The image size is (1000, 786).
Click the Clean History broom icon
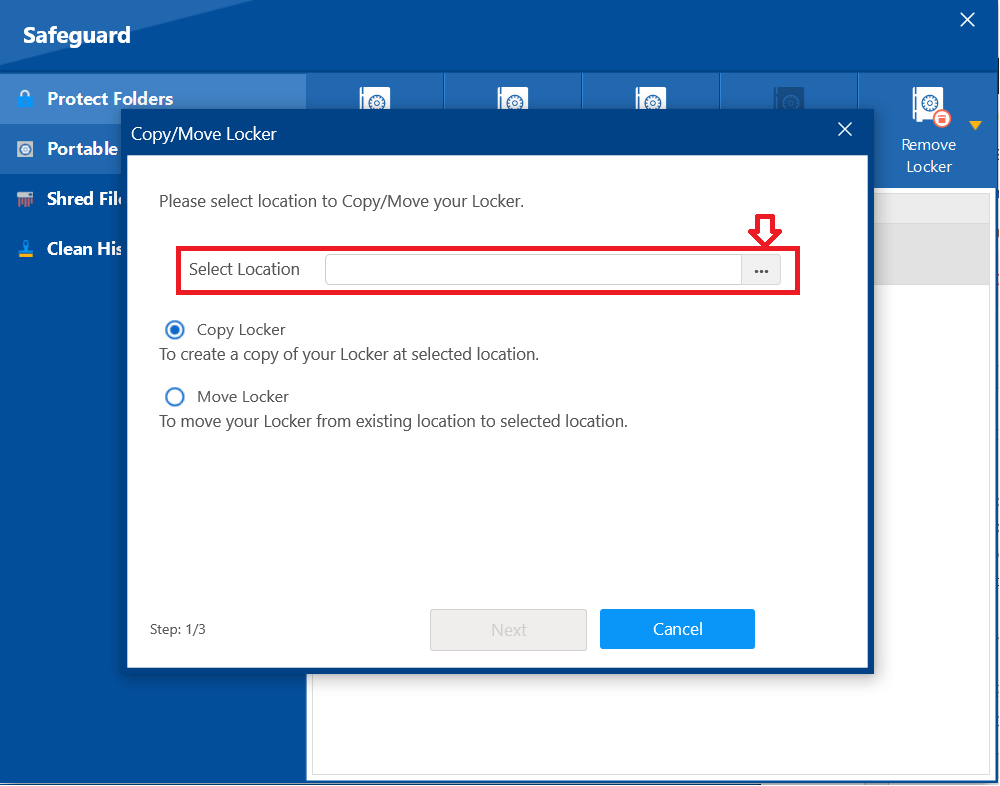(26, 249)
